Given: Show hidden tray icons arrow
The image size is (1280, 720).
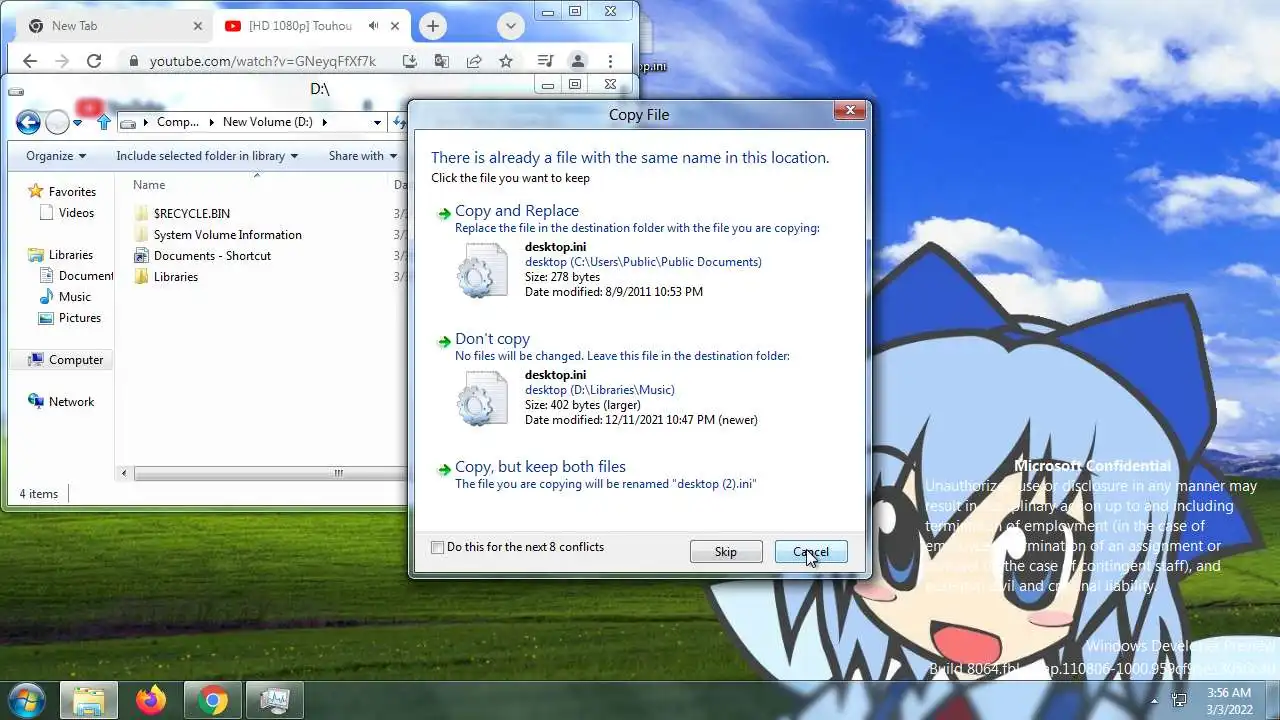Looking at the screenshot, I should [x=1154, y=700].
